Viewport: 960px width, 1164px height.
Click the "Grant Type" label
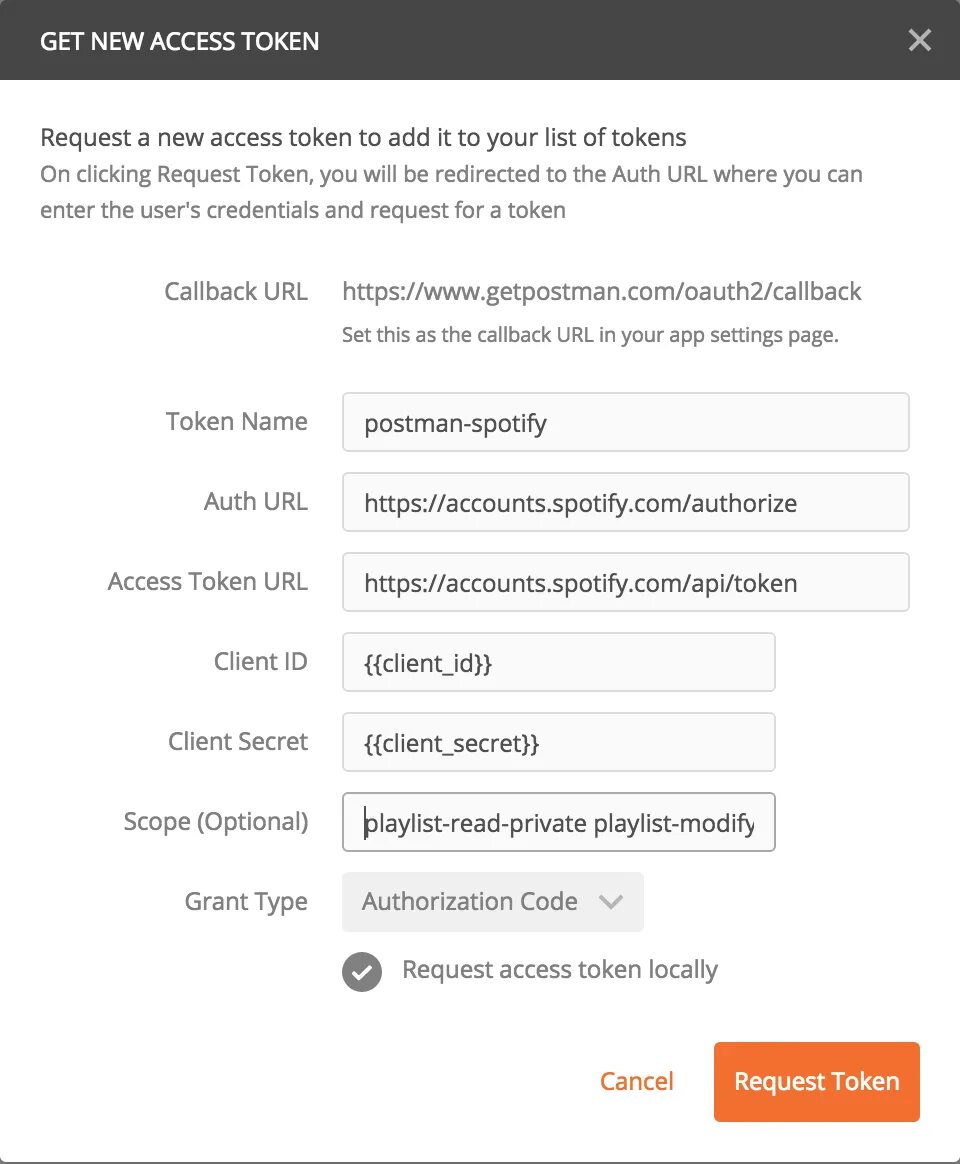pos(246,902)
